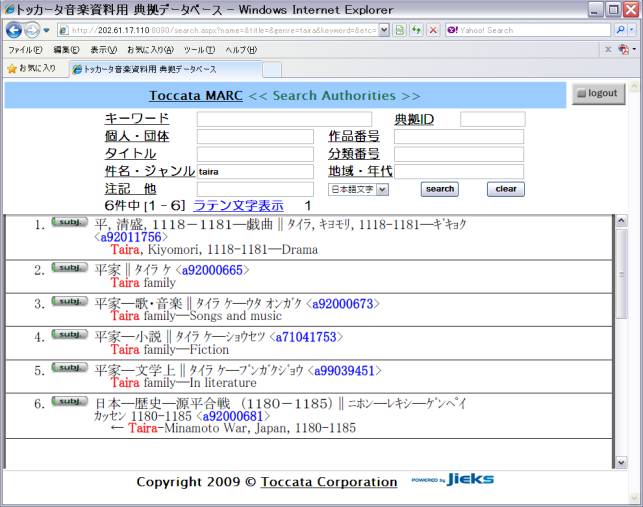Click the 個人・団体 input field

[x=255, y=137]
